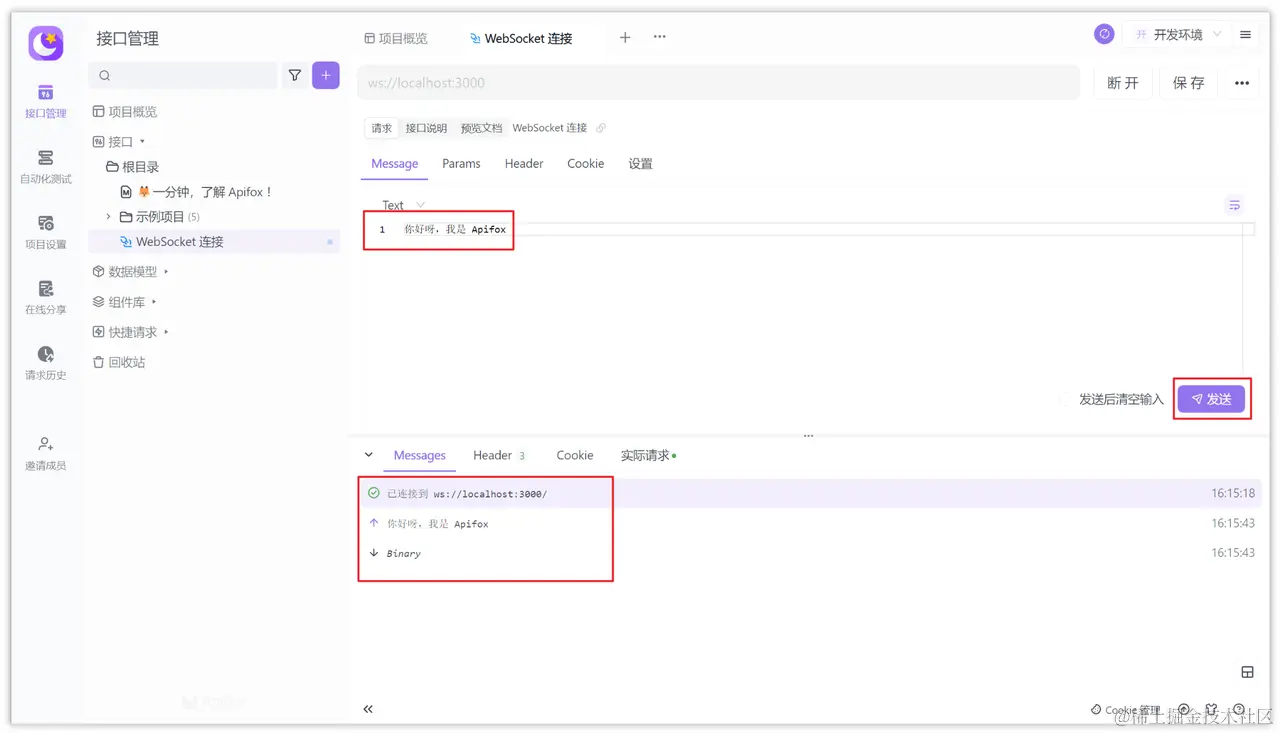The image size is (1280, 733).
Task: Switch to the request Header tab
Action: point(524,164)
